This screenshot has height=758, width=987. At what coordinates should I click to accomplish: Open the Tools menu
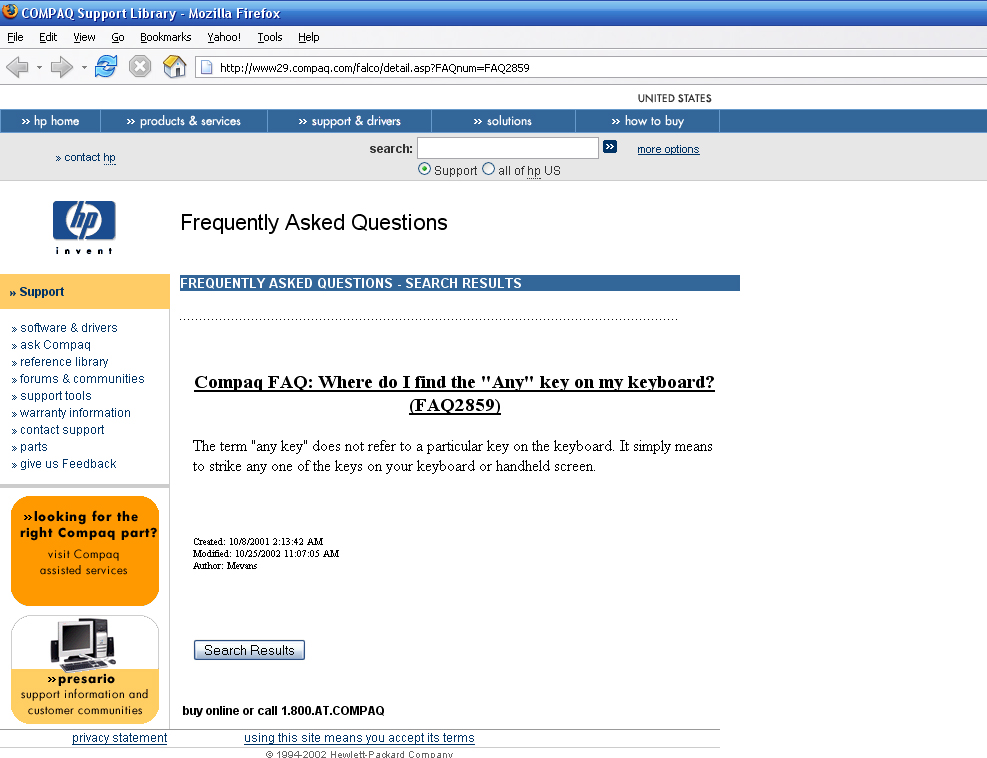pyautogui.click(x=269, y=37)
